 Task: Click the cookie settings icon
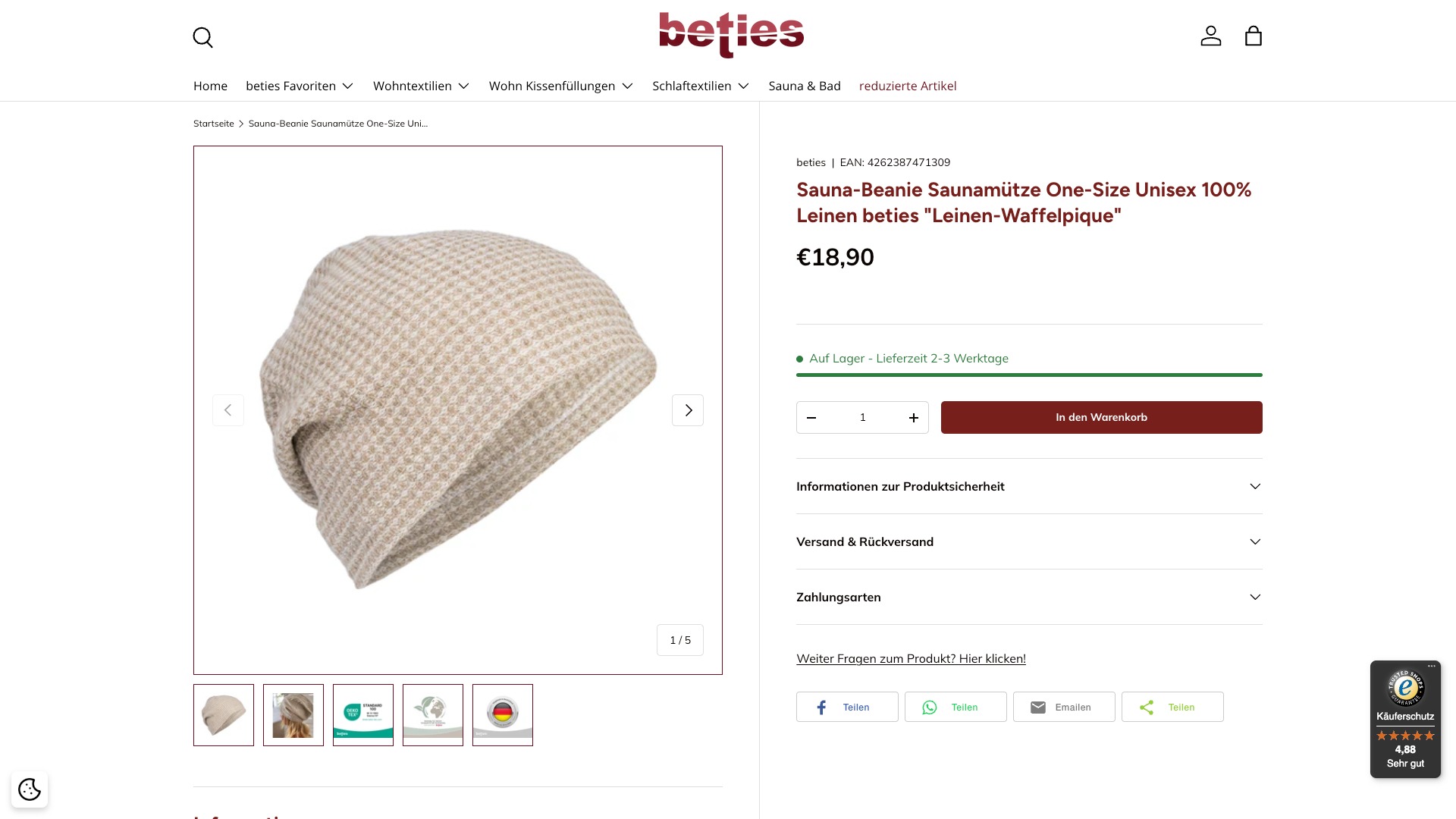coord(30,789)
